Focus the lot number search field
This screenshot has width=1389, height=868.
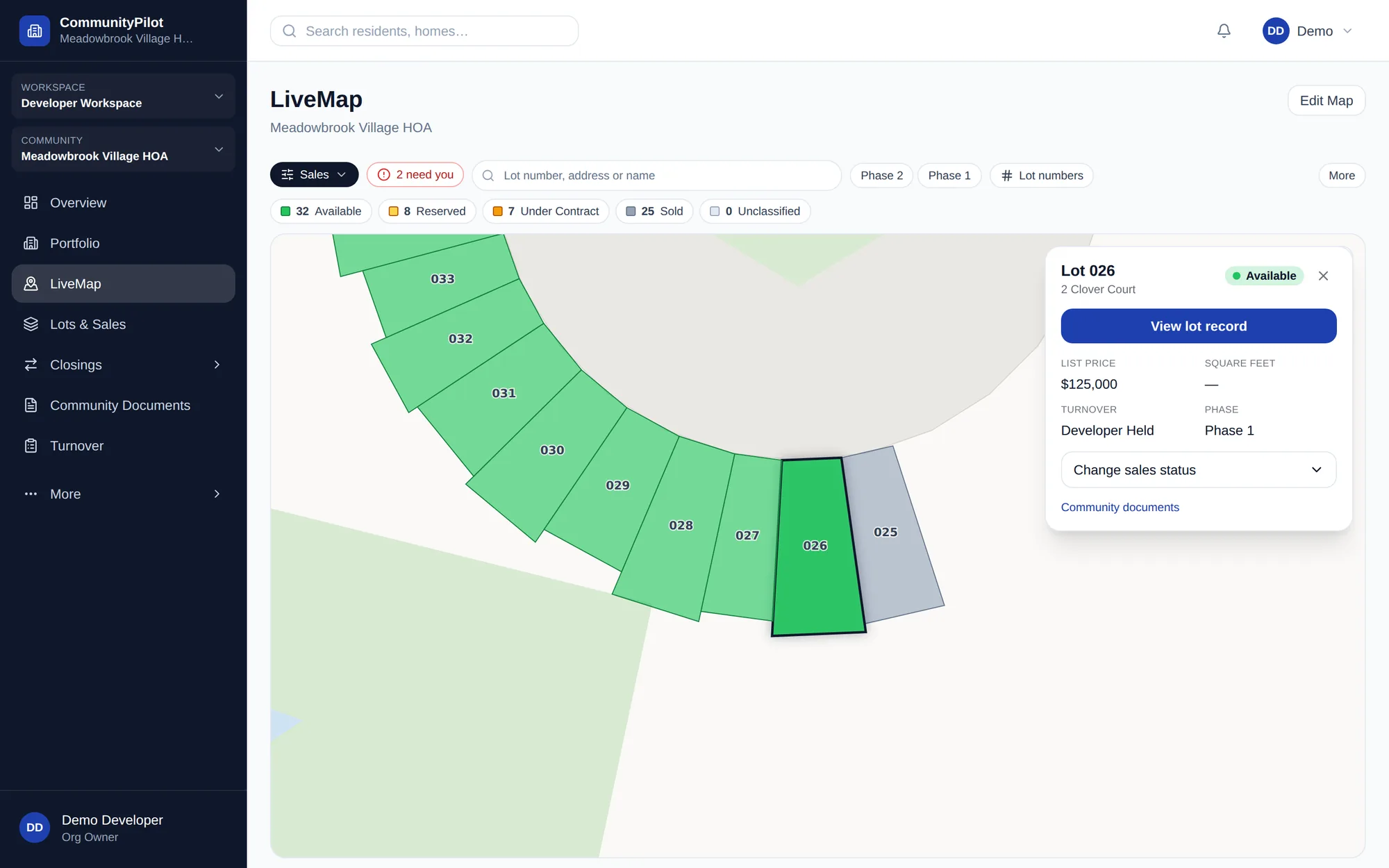point(656,176)
